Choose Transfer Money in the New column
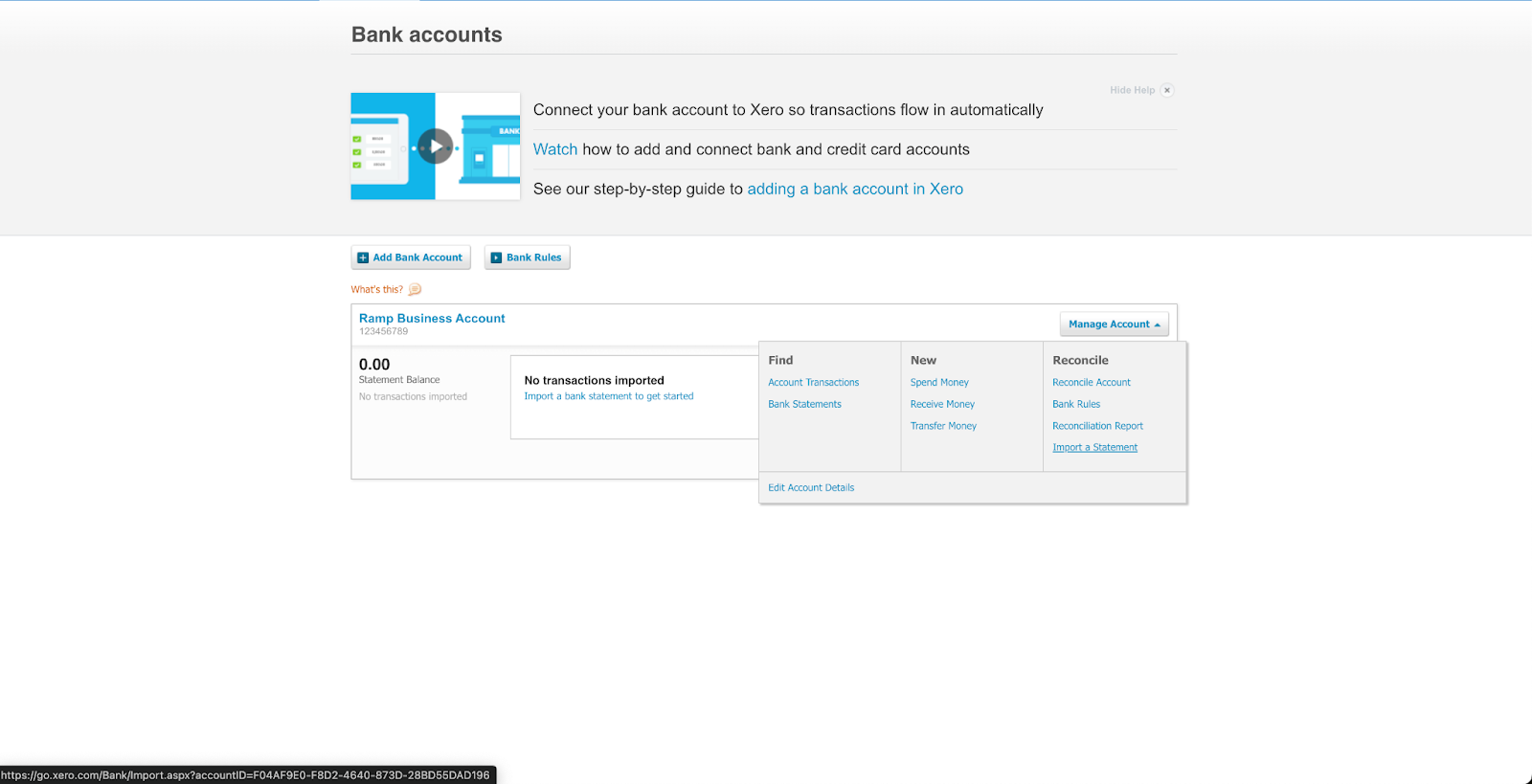 point(943,426)
